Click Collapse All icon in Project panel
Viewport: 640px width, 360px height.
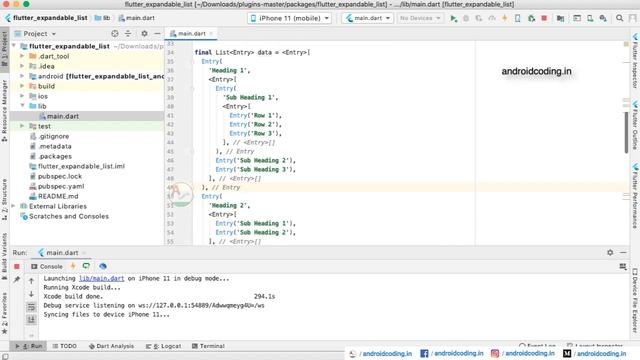pyautogui.click(x=128, y=33)
